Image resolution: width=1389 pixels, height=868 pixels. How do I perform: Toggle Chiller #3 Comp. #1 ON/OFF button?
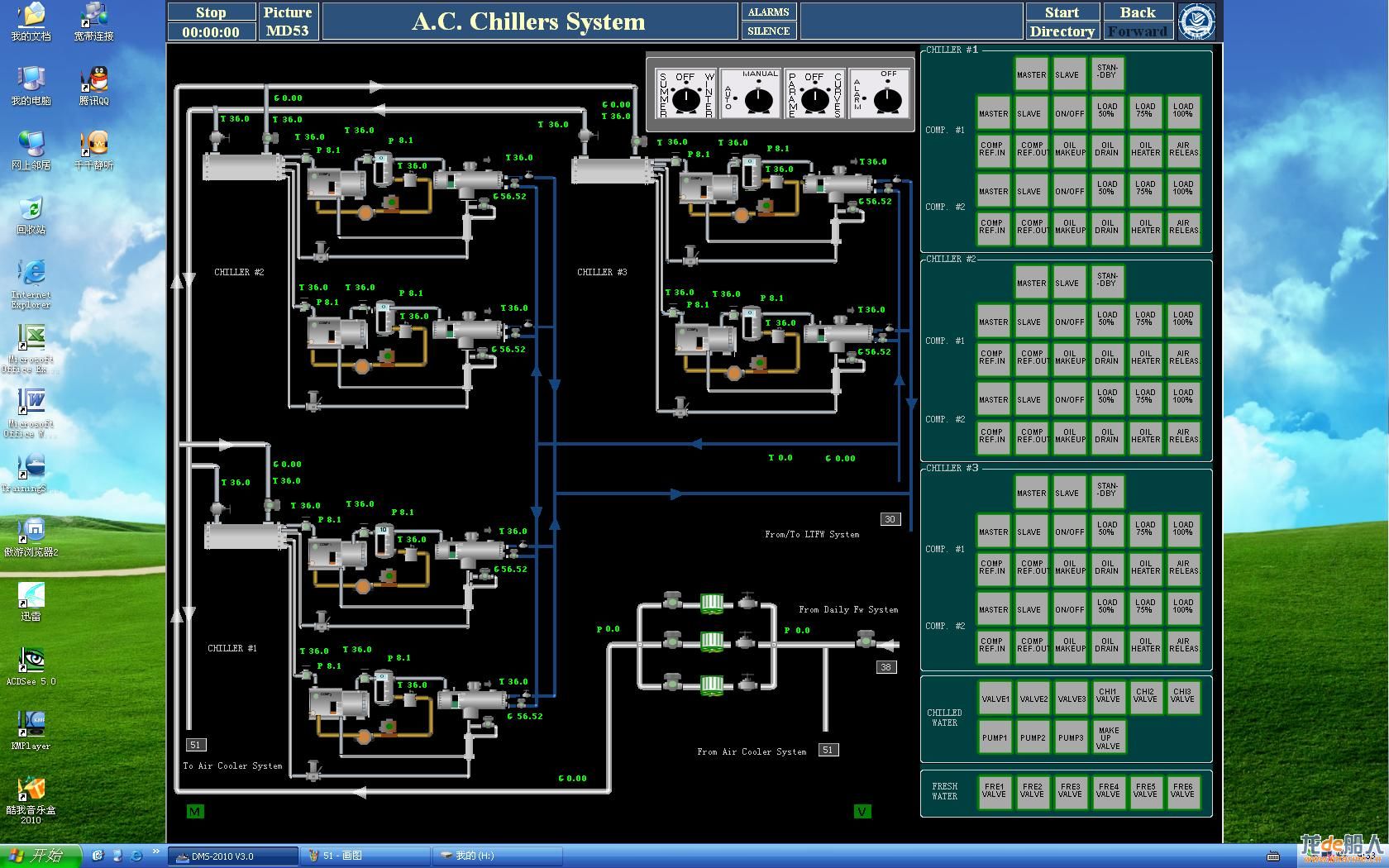pos(1069,532)
